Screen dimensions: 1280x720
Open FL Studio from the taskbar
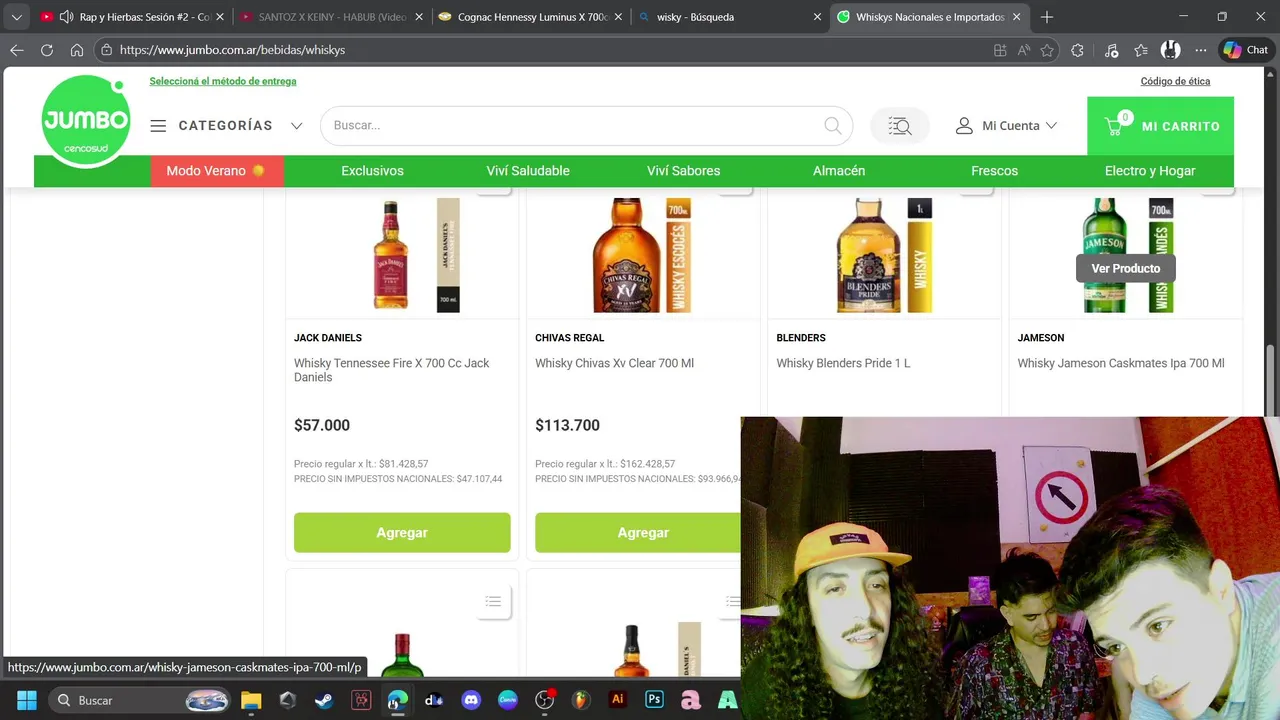[x=581, y=700]
